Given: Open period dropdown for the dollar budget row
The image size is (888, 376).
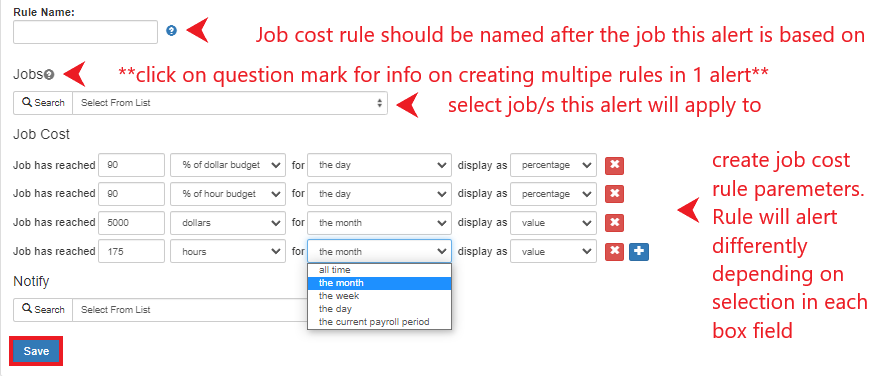Looking at the screenshot, I should [379, 165].
